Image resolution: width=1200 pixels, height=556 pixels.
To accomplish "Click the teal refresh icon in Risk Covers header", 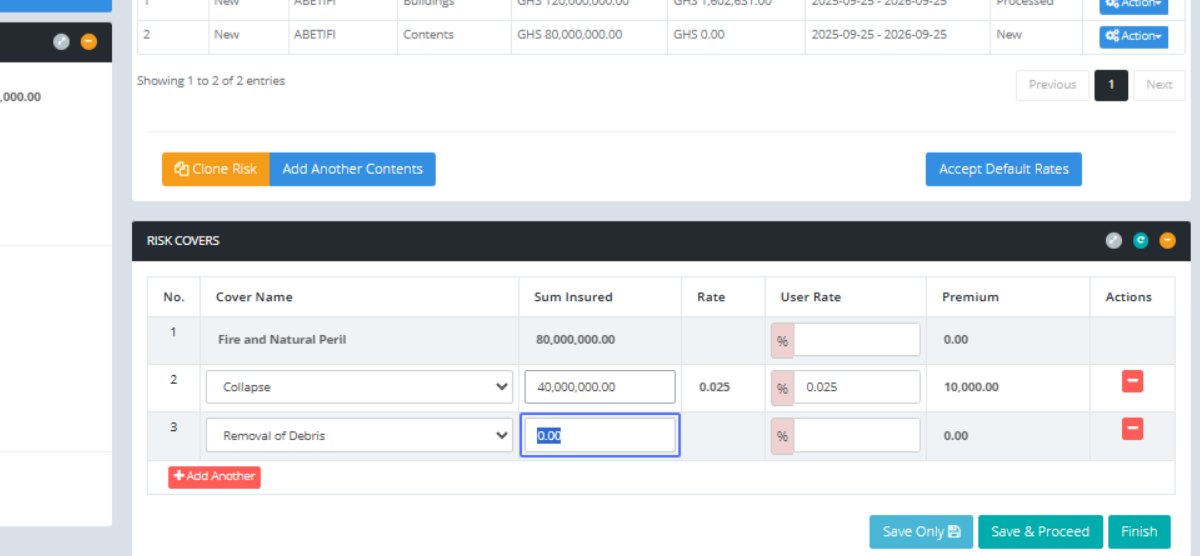I will (1141, 241).
